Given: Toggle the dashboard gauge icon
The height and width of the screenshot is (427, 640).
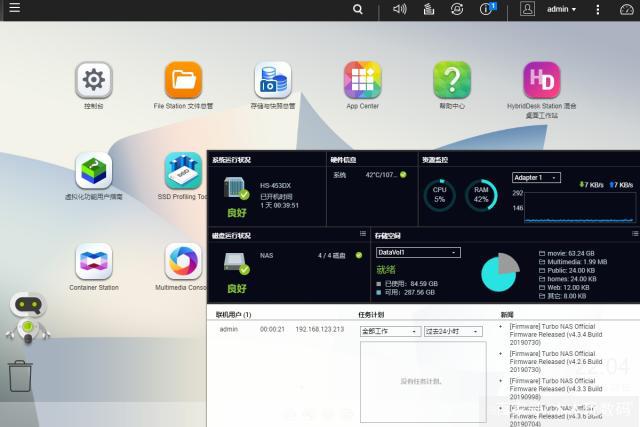Looking at the screenshot, I should (627, 9).
